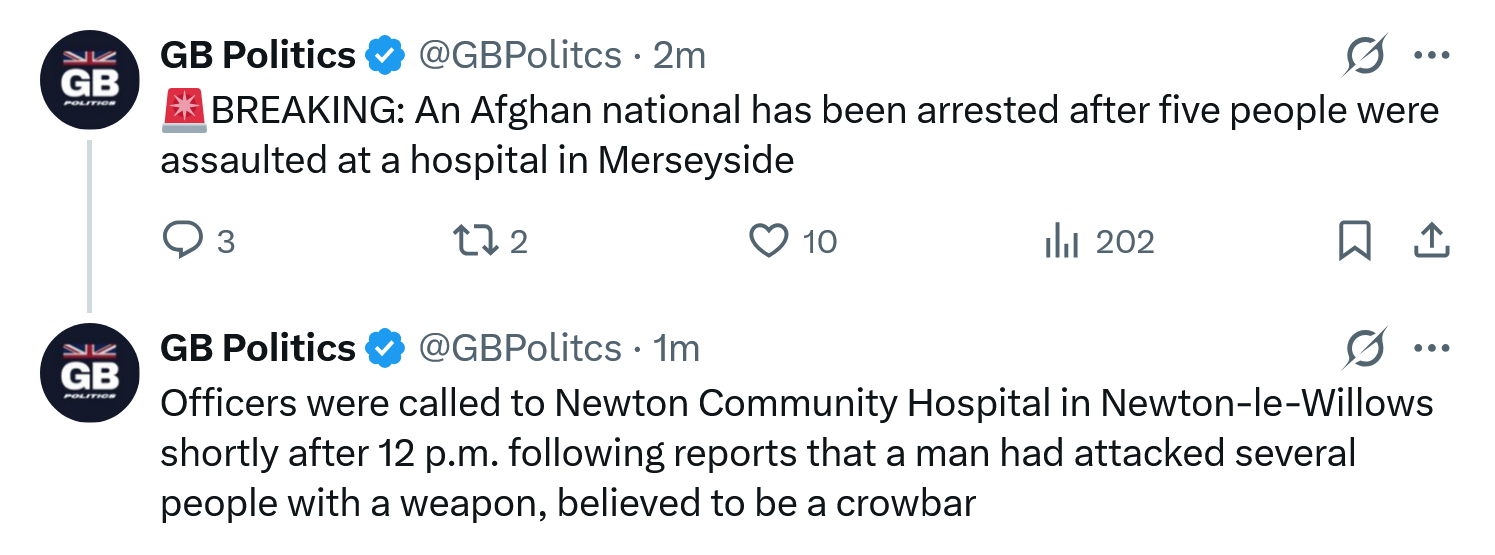Share the first tweet
This screenshot has width=1495, height=555.
1430,241
